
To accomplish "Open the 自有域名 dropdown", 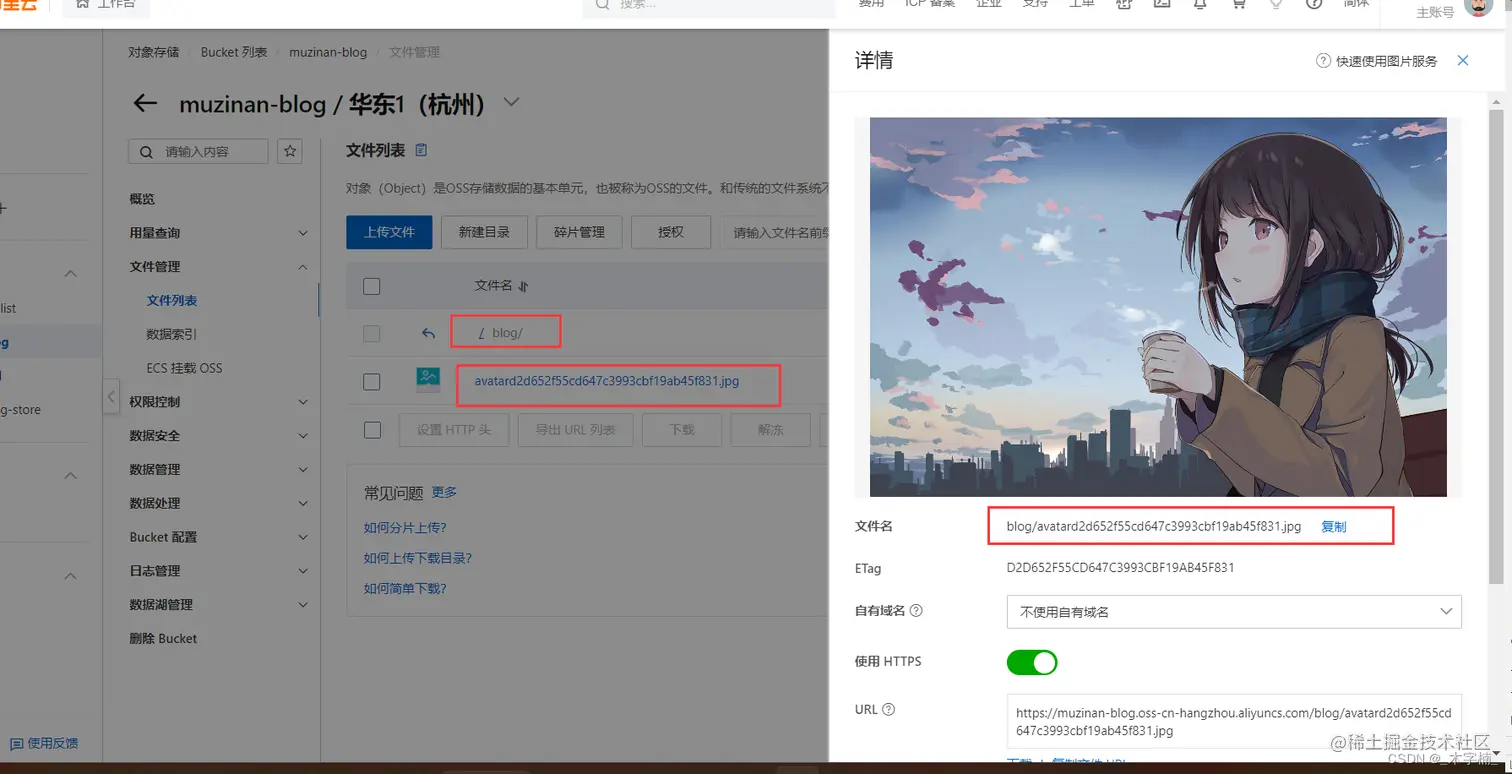I will click(x=1444, y=611).
